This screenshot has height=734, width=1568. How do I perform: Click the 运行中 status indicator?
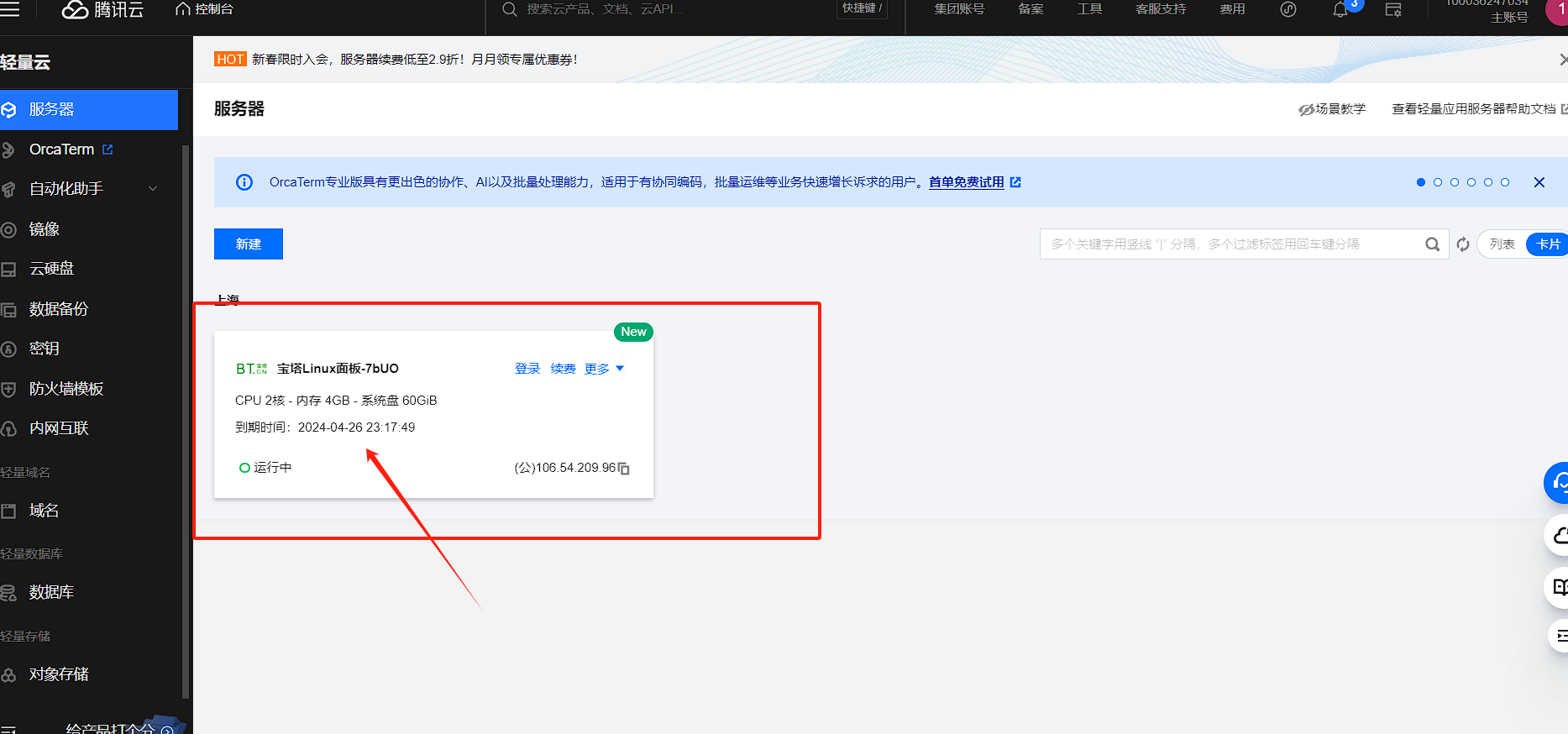(x=265, y=468)
